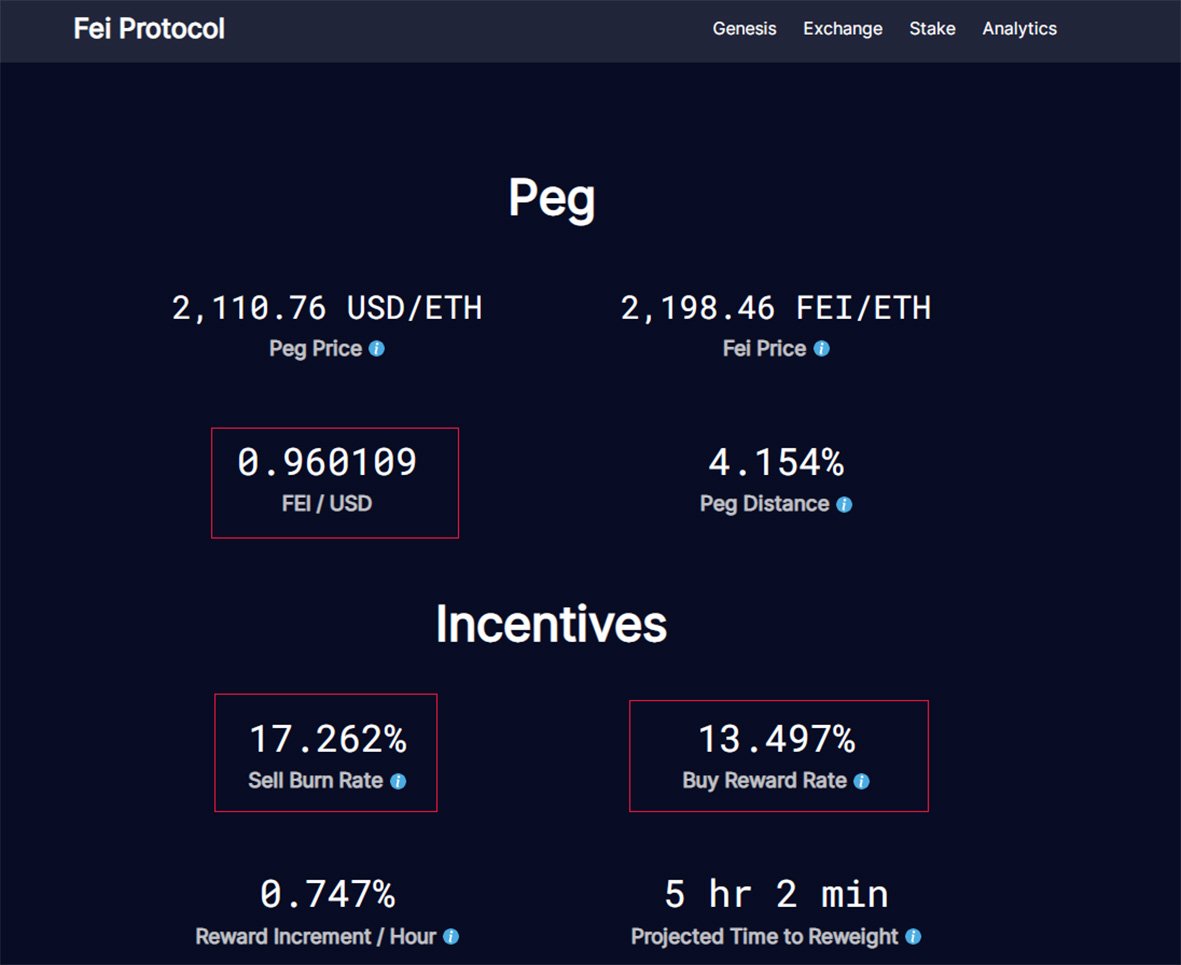Click the Reward Increment / Hour info icon
The height and width of the screenshot is (965, 1181).
pos(451,937)
